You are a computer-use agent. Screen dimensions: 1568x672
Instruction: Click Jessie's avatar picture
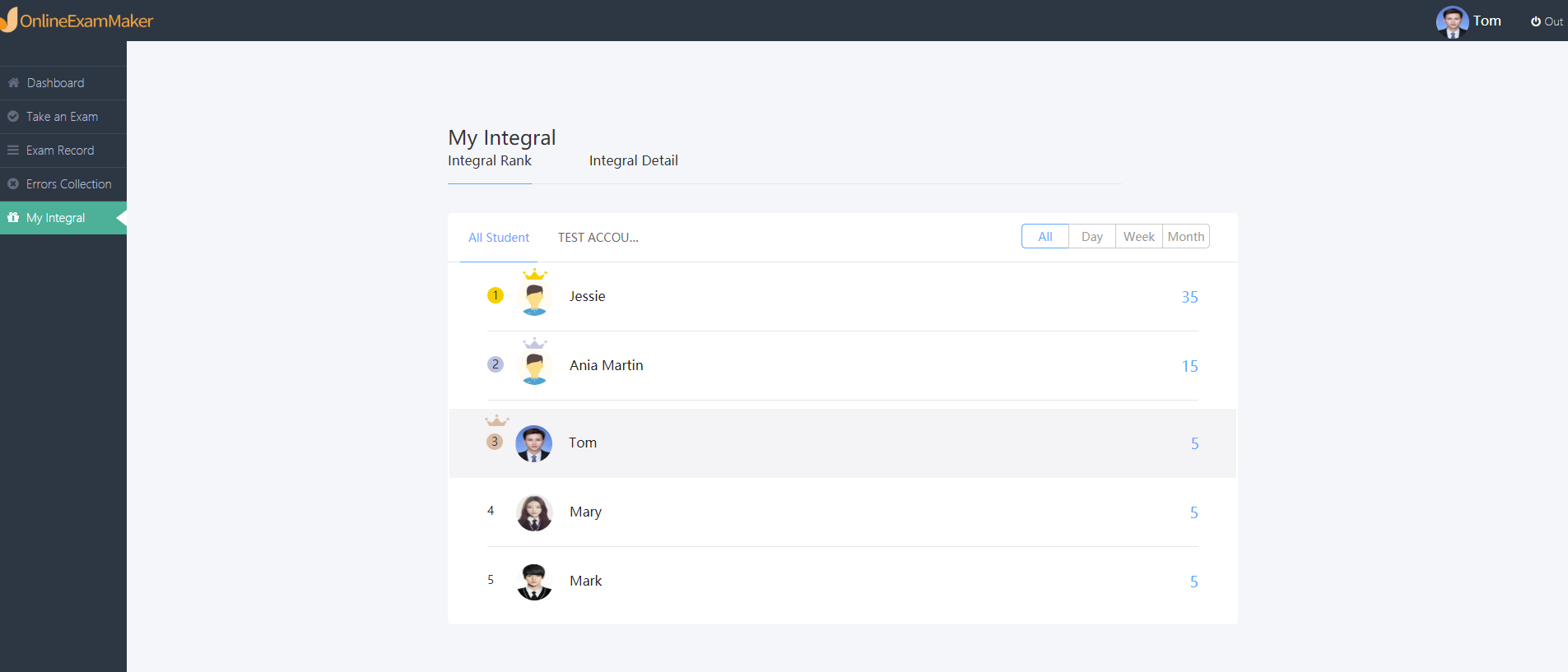(x=535, y=299)
